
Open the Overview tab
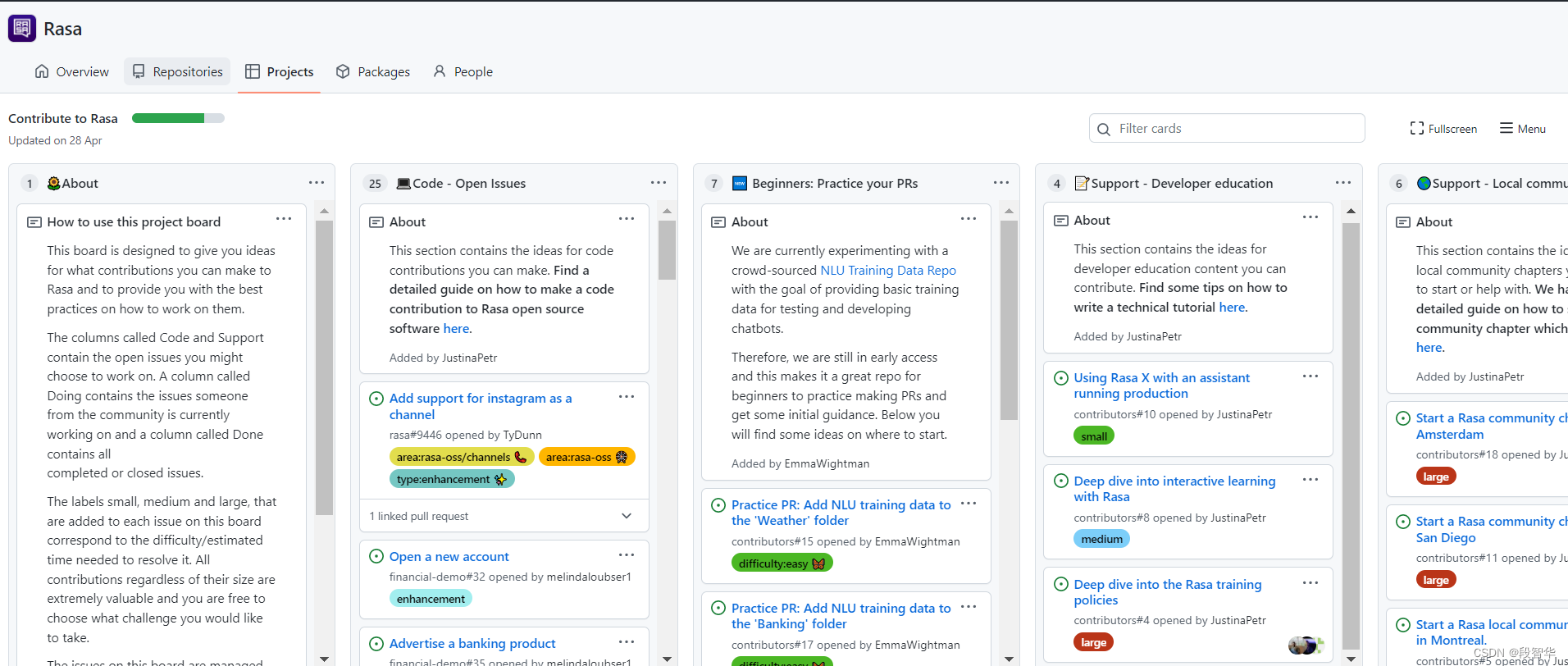pyautogui.click(x=72, y=71)
